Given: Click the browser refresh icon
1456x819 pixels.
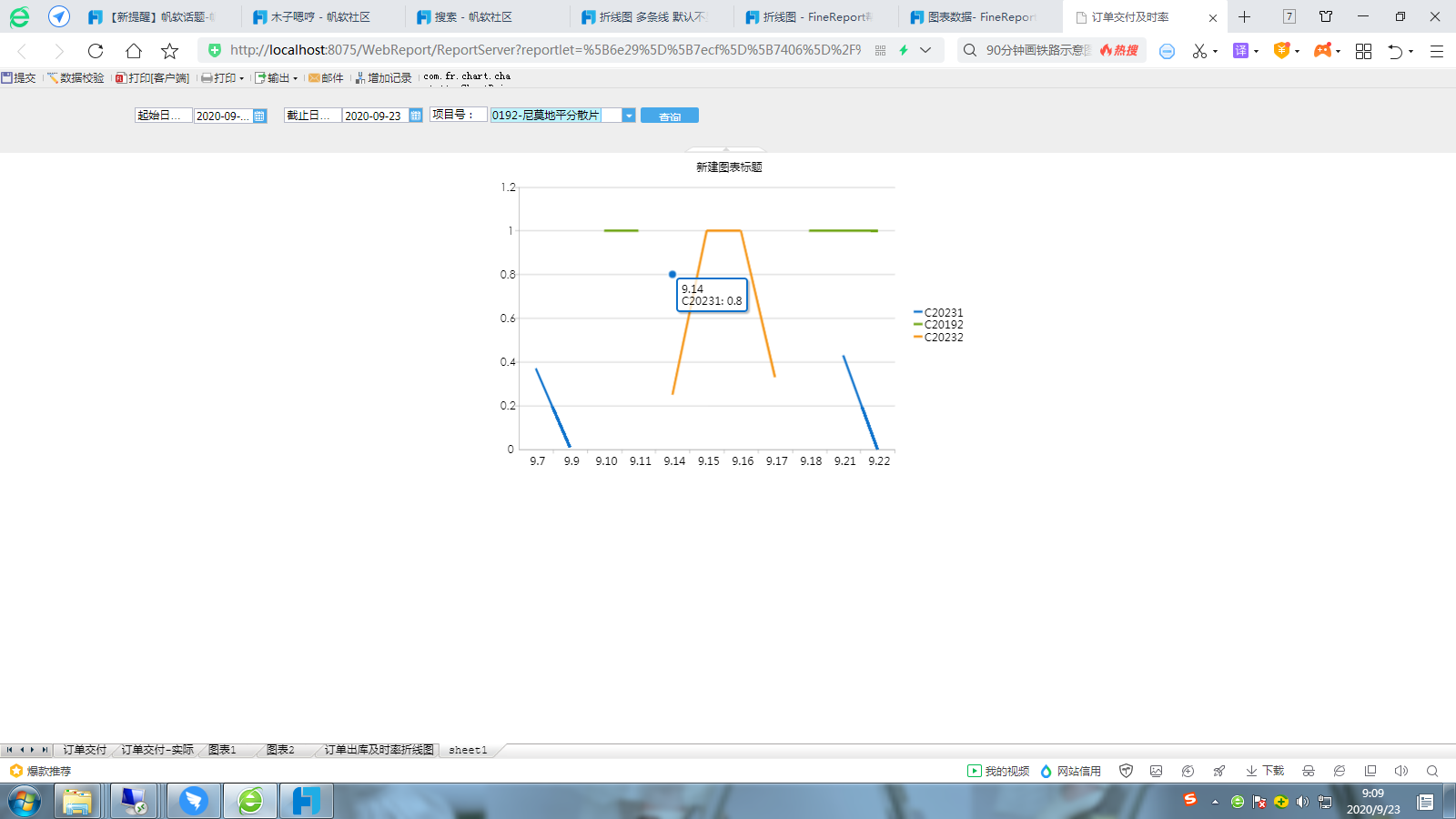Looking at the screenshot, I should [96, 51].
